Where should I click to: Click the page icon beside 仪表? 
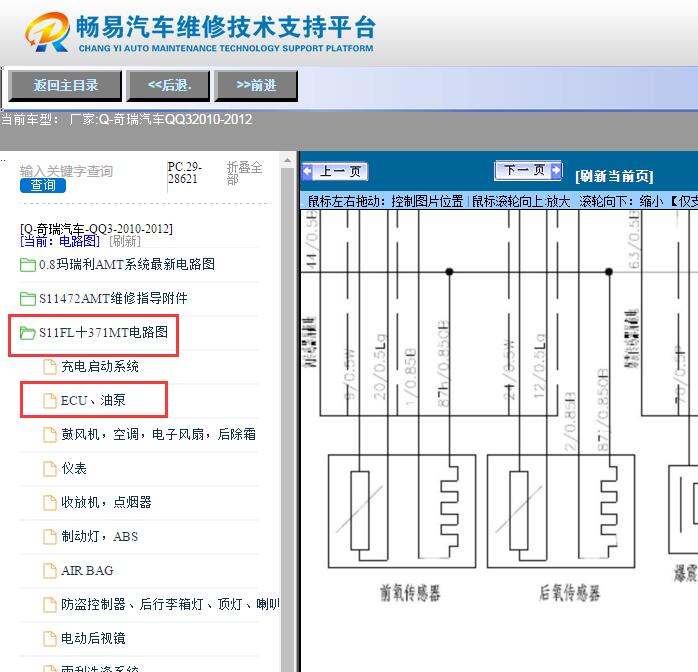pos(49,469)
